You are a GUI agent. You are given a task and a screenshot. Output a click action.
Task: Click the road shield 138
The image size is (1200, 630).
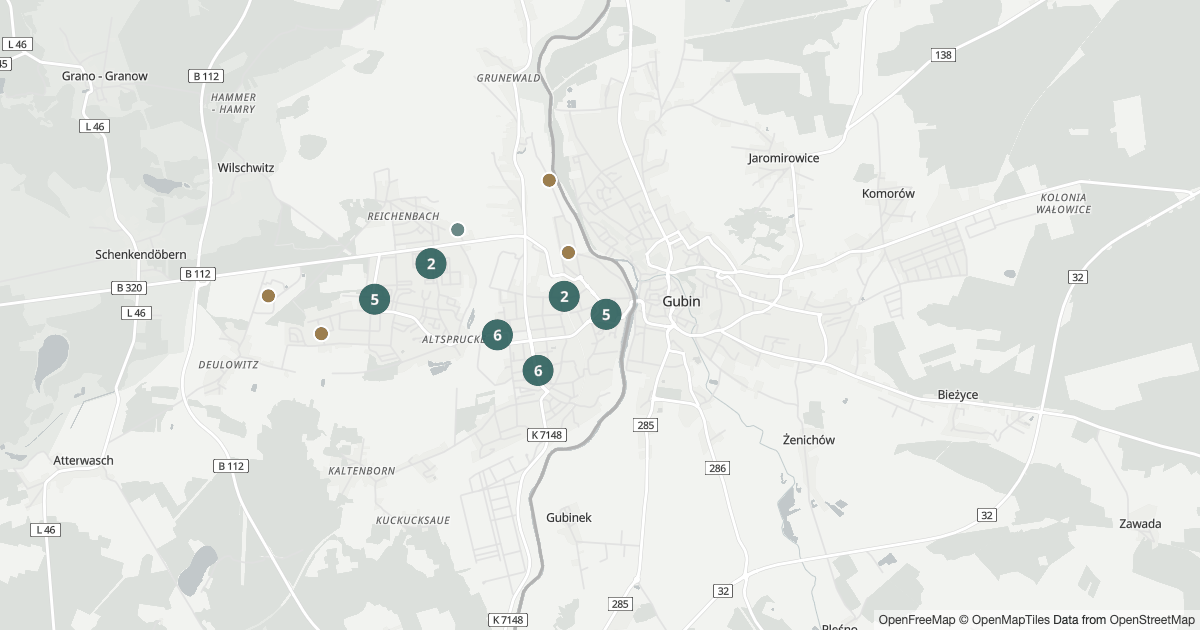tap(943, 55)
